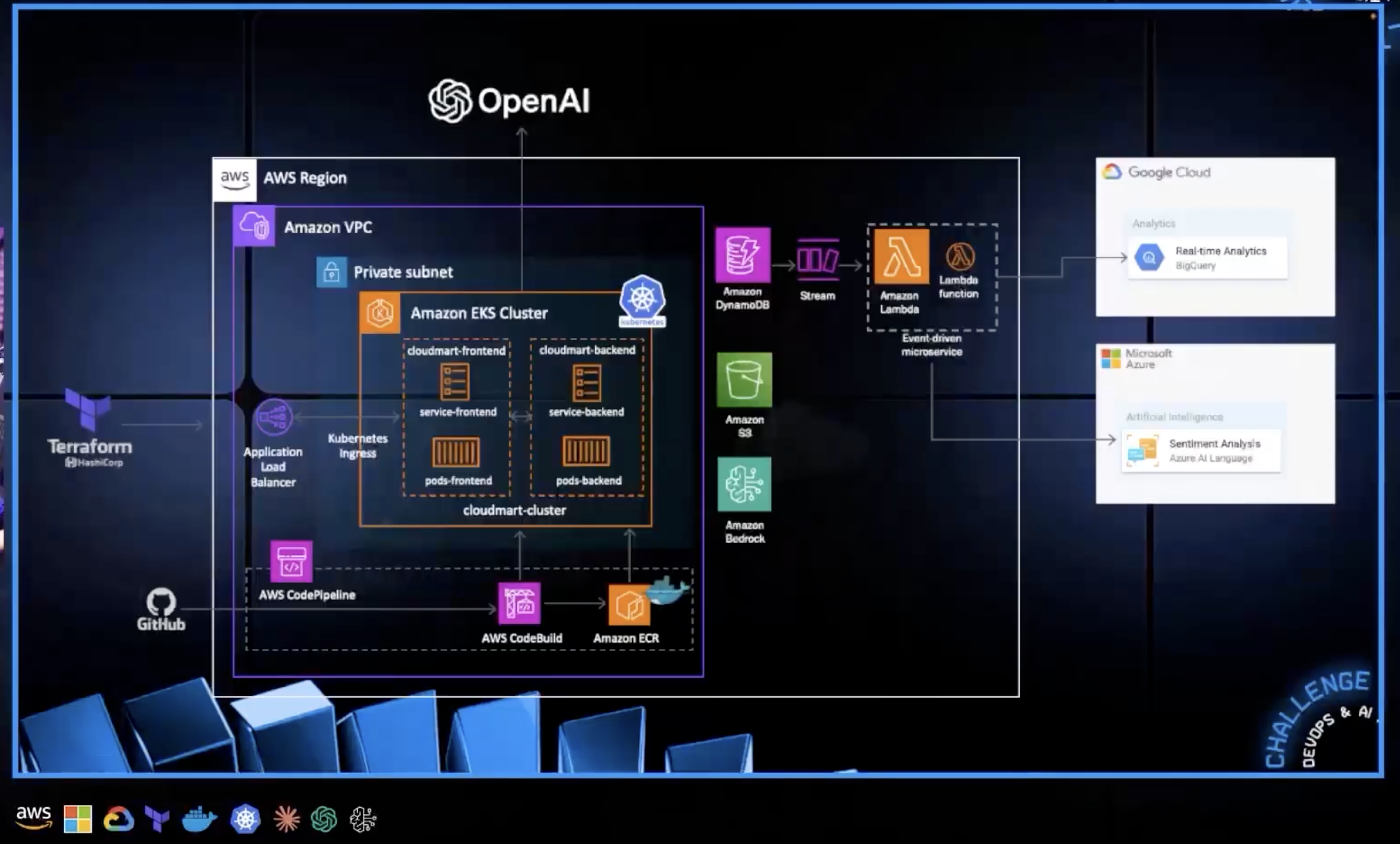
Task: Click the "Application Load Balancer" label
Action: tap(273, 467)
